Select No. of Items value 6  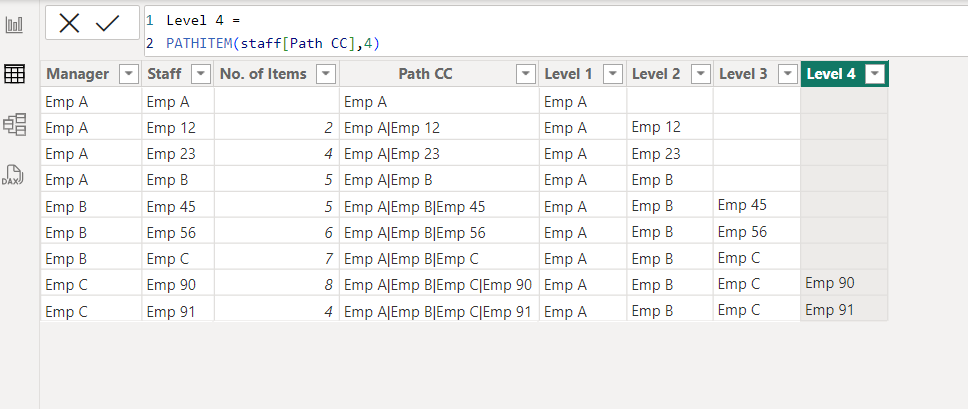pos(277,233)
